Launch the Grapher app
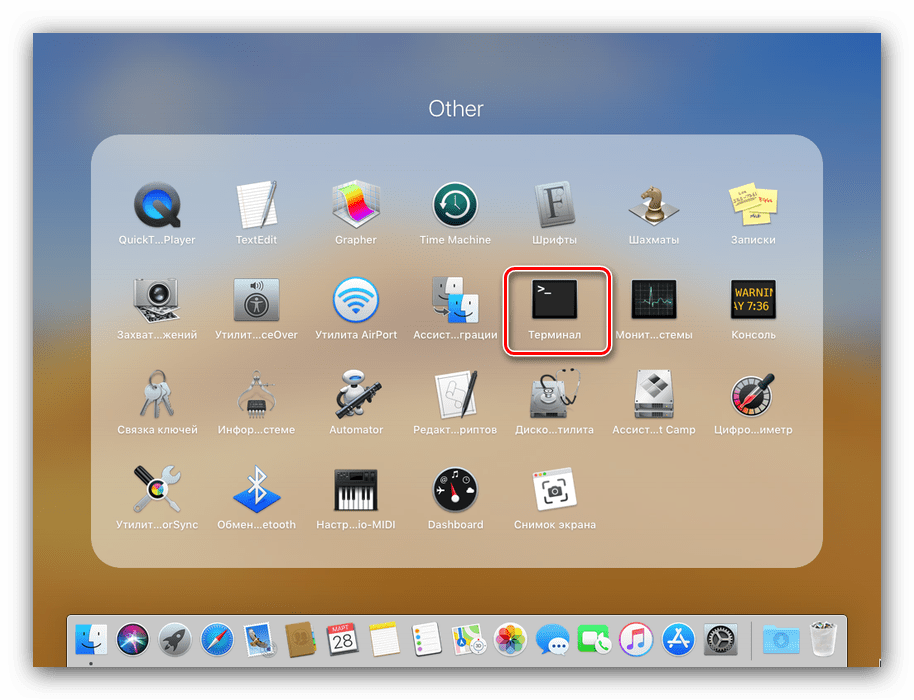The height and width of the screenshot is (700, 914). click(356, 205)
